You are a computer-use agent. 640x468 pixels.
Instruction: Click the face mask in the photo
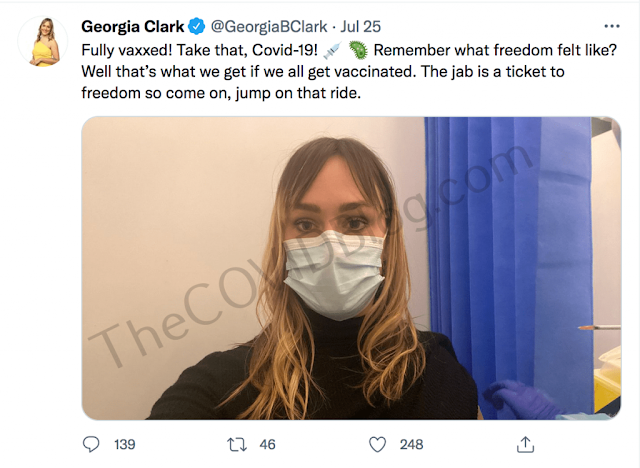click(x=334, y=274)
